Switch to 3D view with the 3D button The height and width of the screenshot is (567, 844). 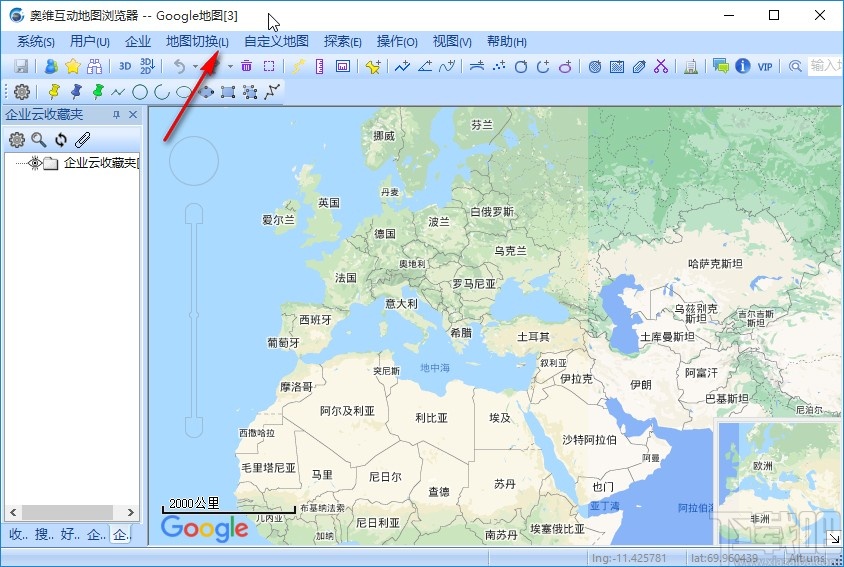pos(125,66)
